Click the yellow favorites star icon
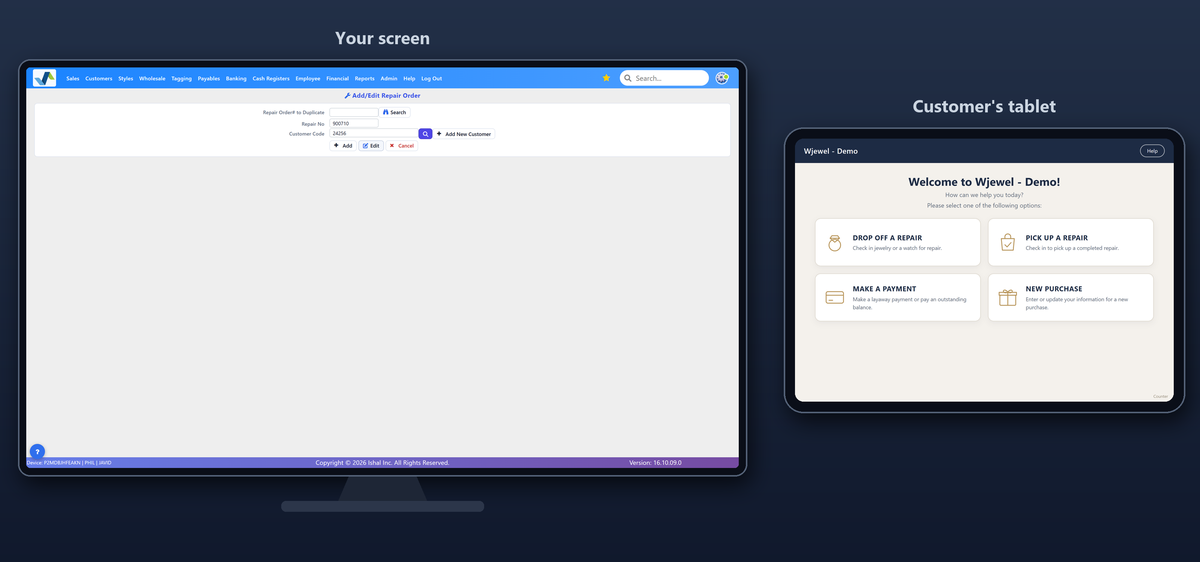1200x562 pixels. pos(606,78)
